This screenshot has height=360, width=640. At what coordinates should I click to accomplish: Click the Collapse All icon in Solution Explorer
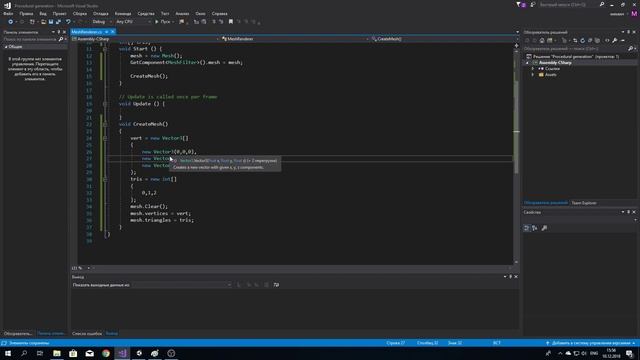point(590,40)
